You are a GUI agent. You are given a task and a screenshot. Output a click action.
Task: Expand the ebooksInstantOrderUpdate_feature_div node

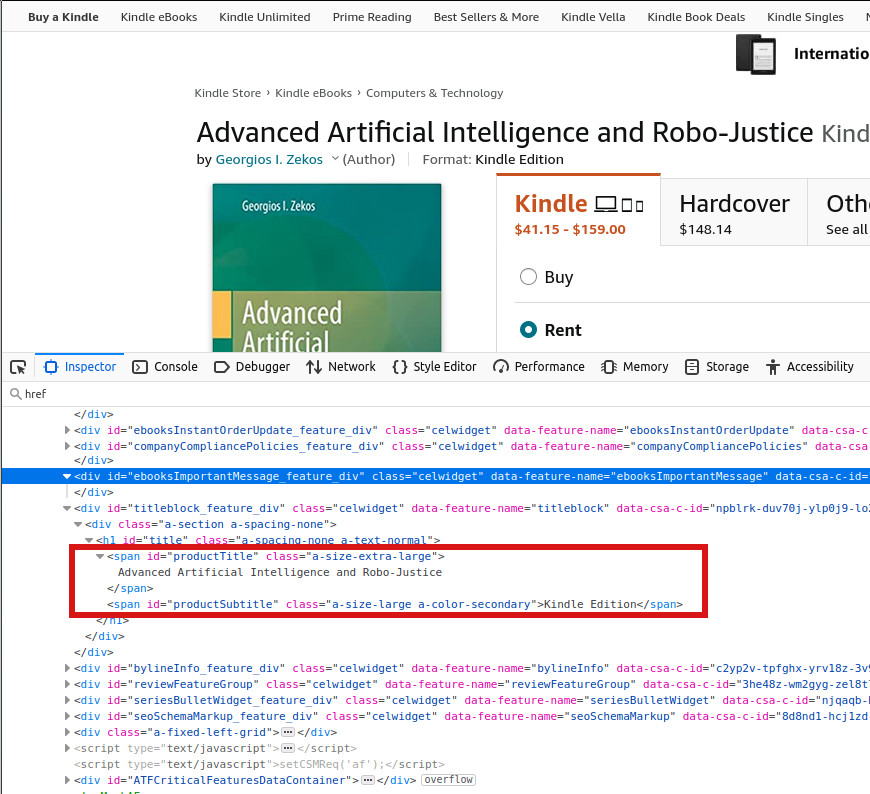[67, 430]
